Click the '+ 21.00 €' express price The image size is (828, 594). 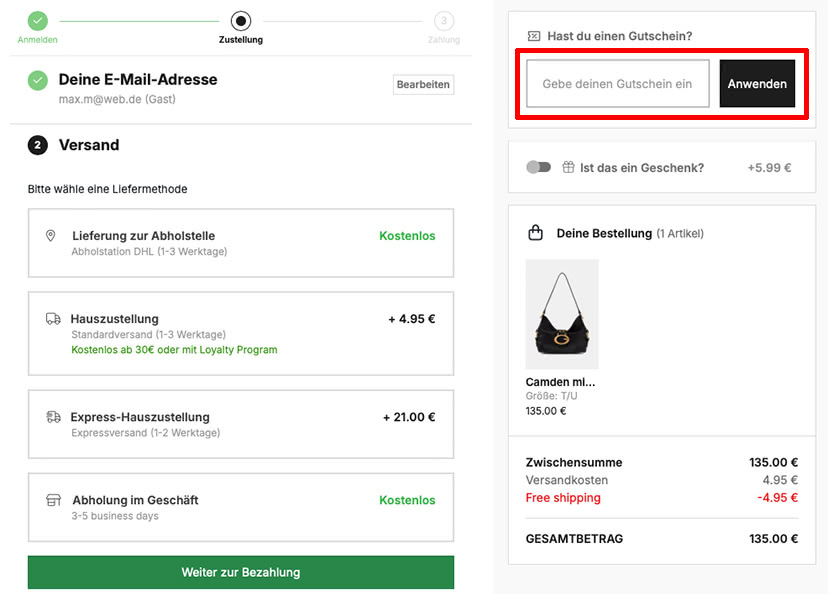409,417
